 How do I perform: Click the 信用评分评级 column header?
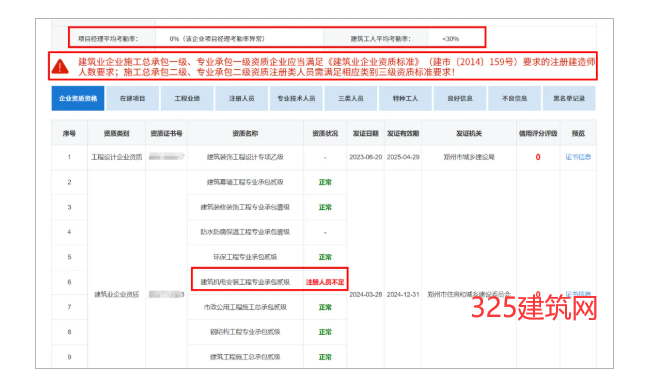click(538, 133)
